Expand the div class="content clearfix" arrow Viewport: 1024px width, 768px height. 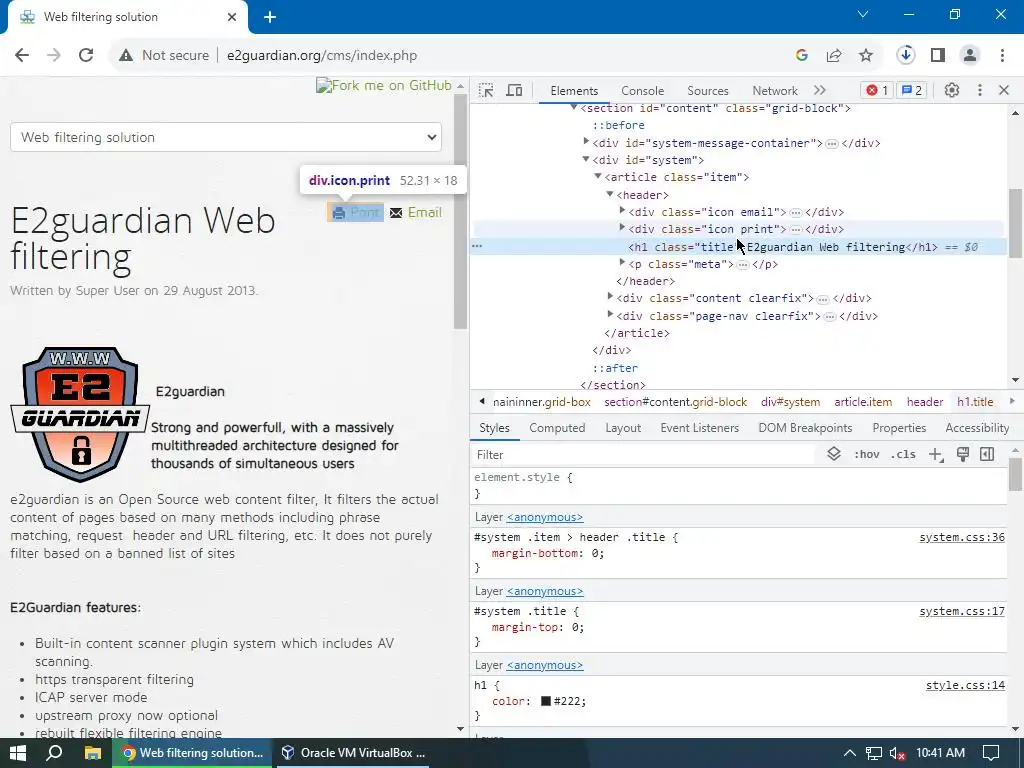coord(610,297)
